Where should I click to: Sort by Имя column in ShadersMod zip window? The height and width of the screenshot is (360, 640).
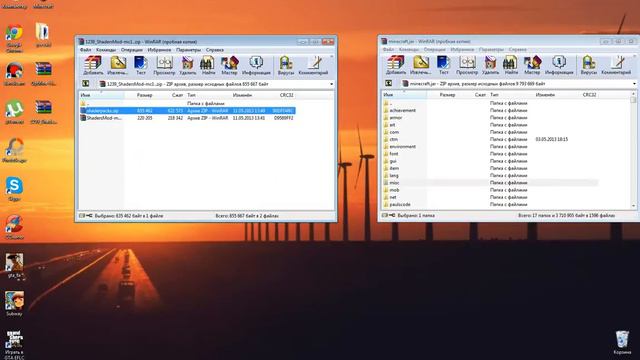tap(102, 95)
